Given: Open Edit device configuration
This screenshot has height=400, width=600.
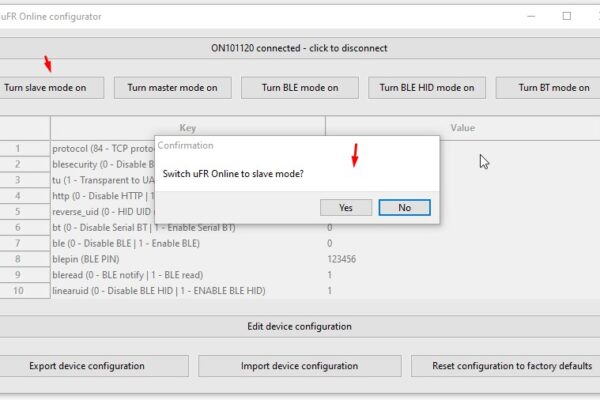Looking at the screenshot, I should pyautogui.click(x=299, y=327).
